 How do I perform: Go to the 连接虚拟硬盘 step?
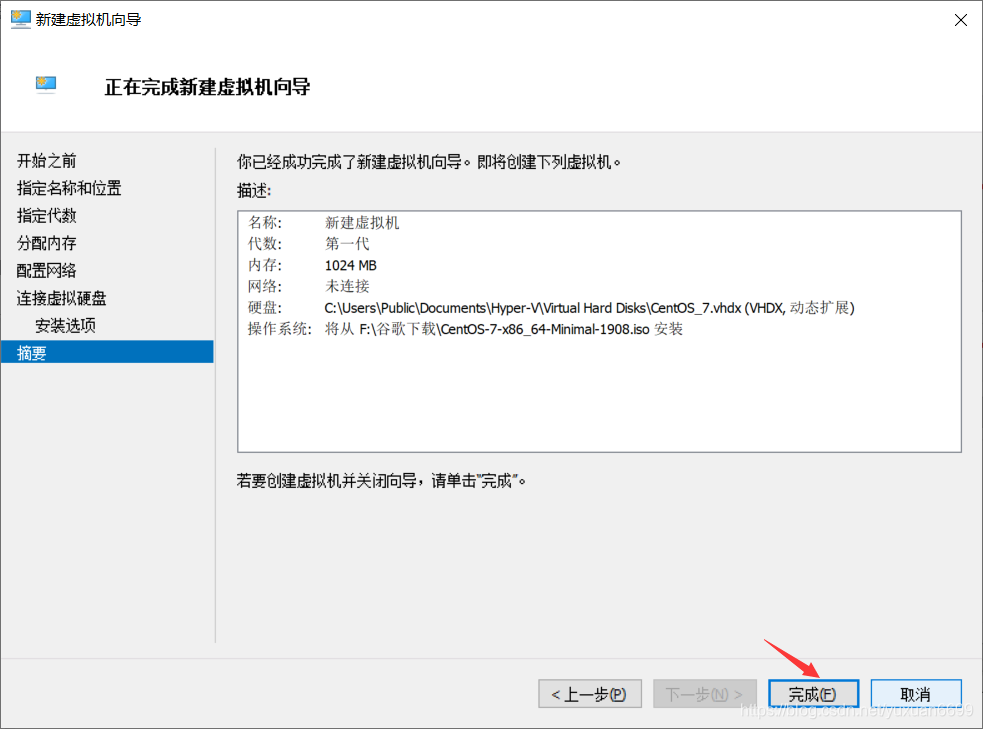(x=61, y=298)
